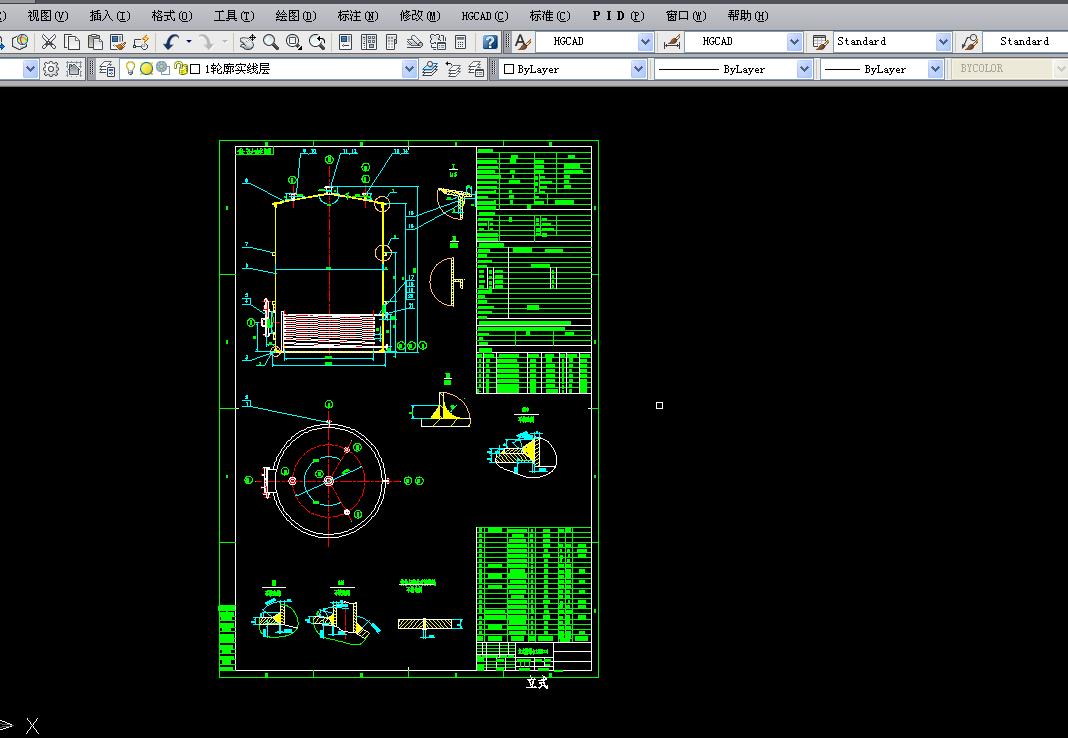Open the ByLayer color control dropdown

click(638, 69)
